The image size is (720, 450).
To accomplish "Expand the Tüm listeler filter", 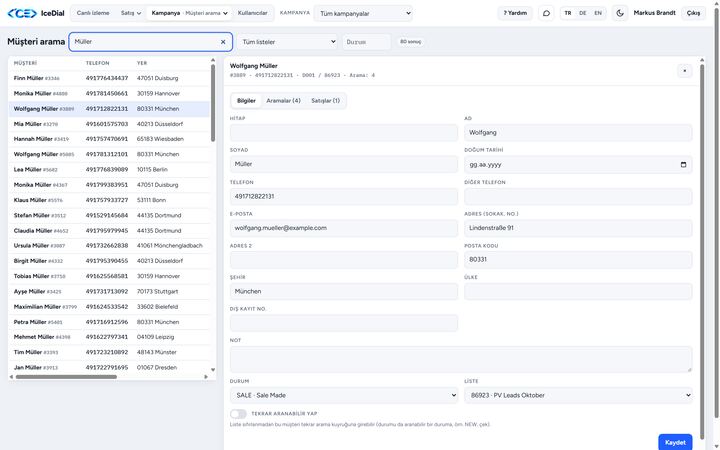I will (287, 42).
